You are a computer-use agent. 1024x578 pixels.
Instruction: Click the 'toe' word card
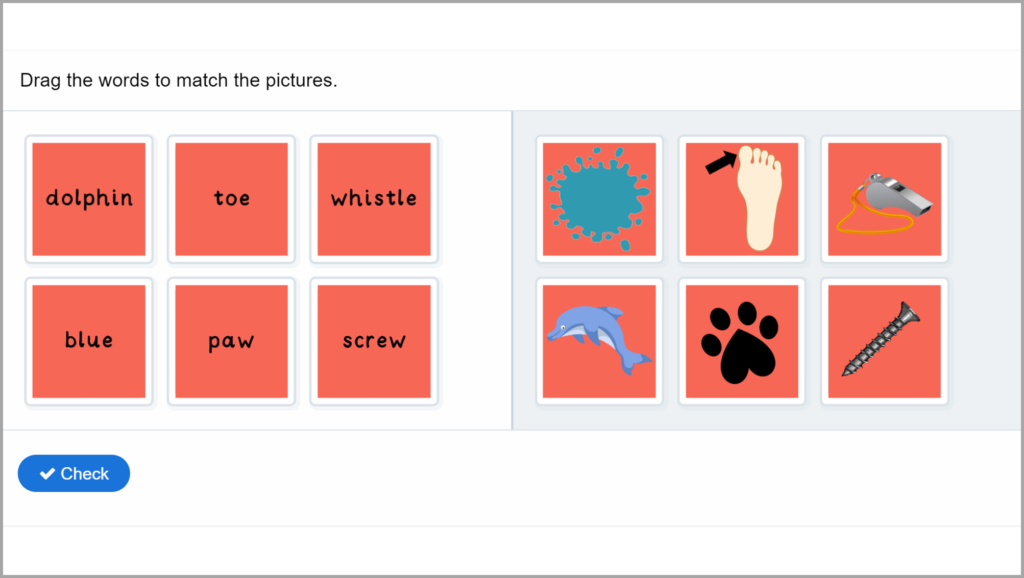(x=231, y=198)
